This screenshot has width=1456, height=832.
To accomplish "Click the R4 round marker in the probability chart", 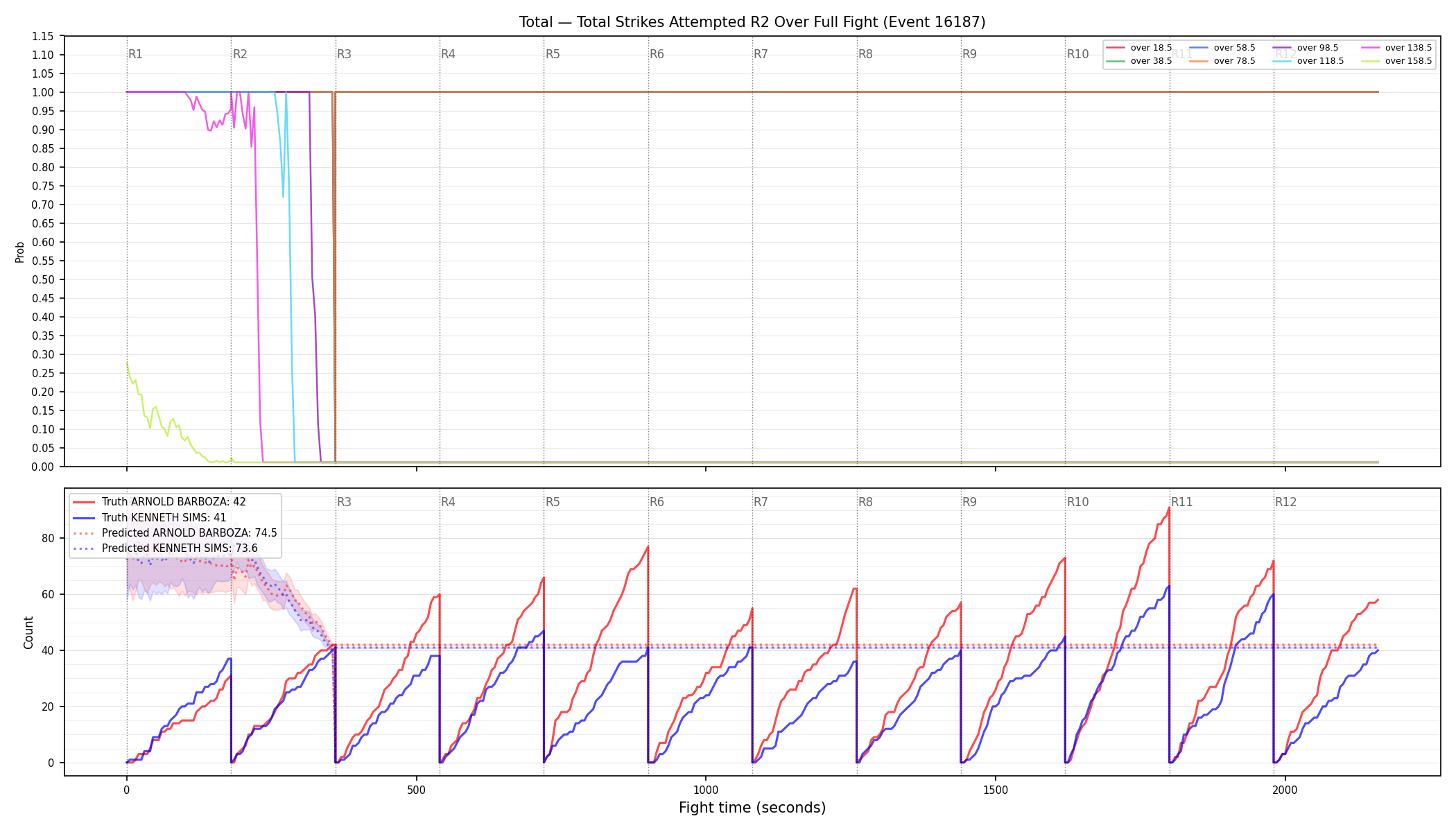I will 448,54.
